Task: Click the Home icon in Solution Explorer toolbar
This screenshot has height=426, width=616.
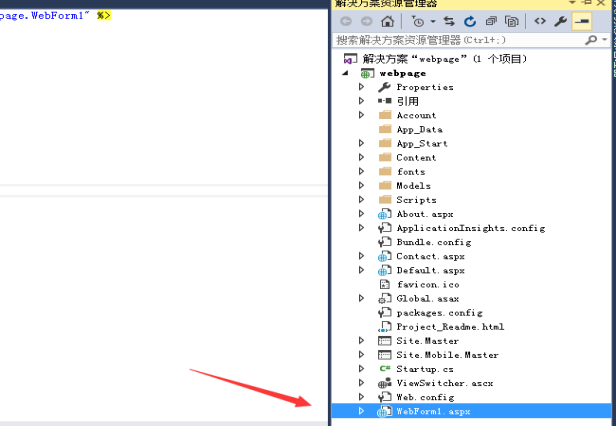Action: coord(388,20)
